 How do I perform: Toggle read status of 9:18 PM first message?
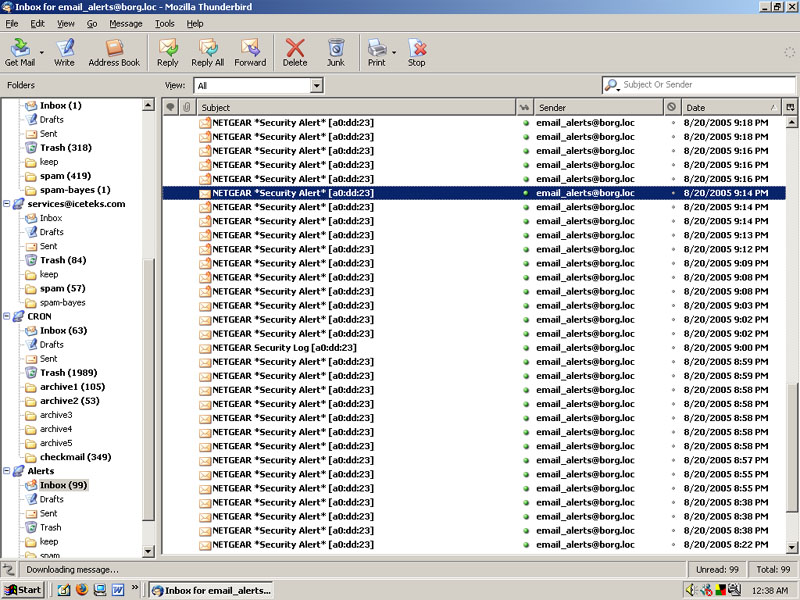[526, 122]
